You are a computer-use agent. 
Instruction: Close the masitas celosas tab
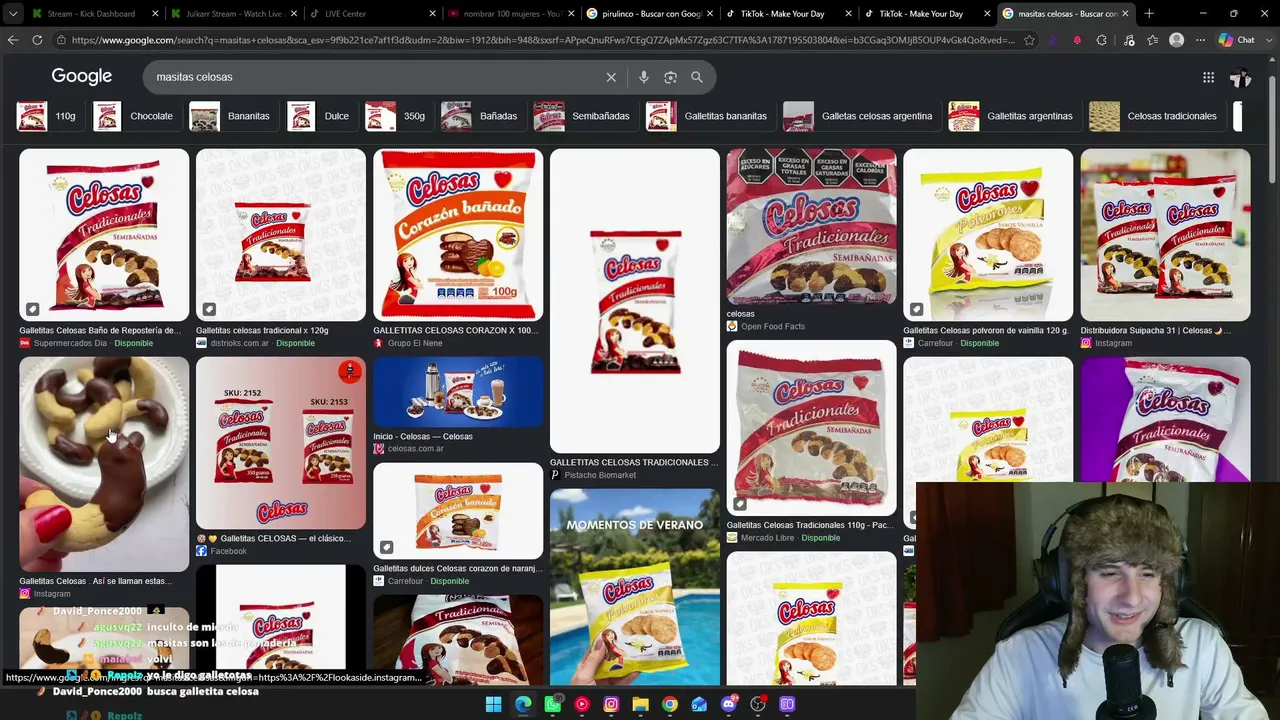[1125, 14]
